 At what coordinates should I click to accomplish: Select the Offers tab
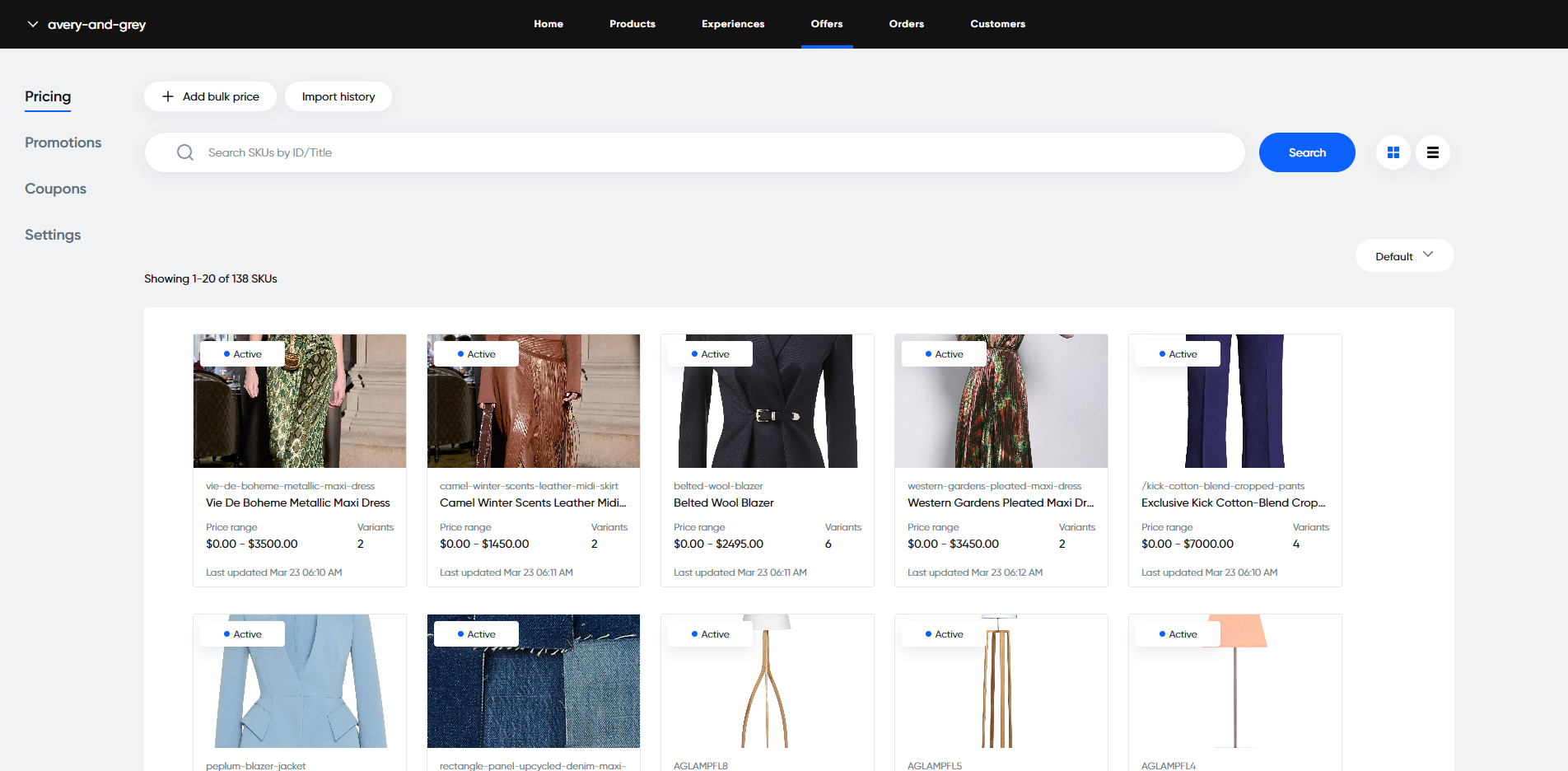click(x=827, y=24)
